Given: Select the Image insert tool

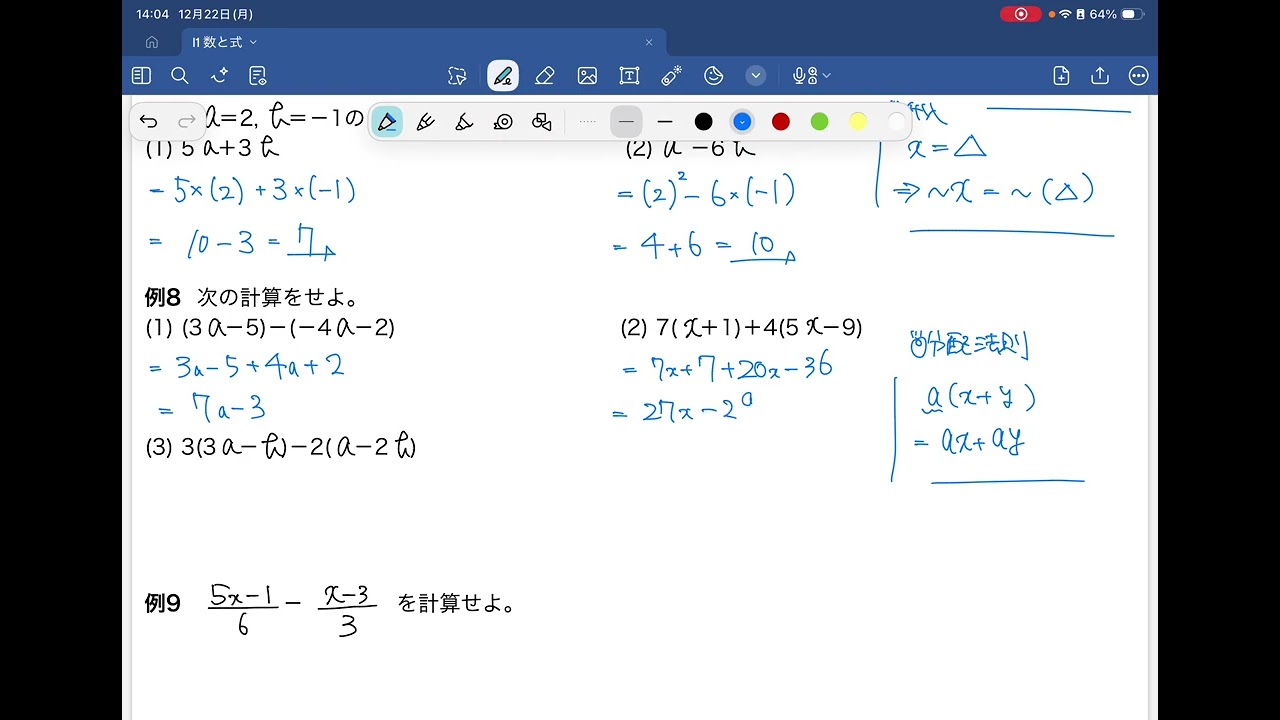Looking at the screenshot, I should 587,76.
